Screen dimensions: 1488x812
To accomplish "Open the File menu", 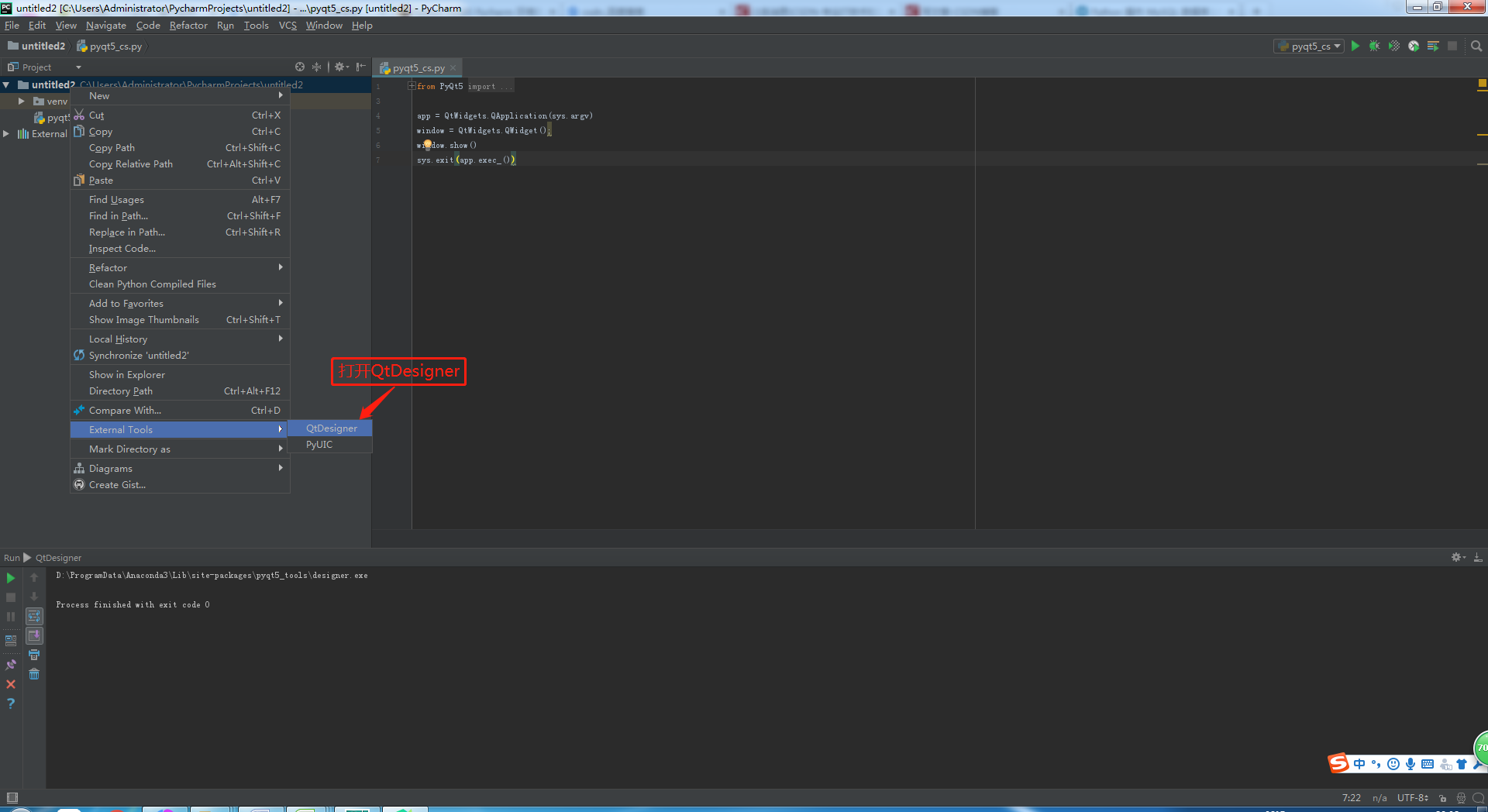I will coord(12,26).
